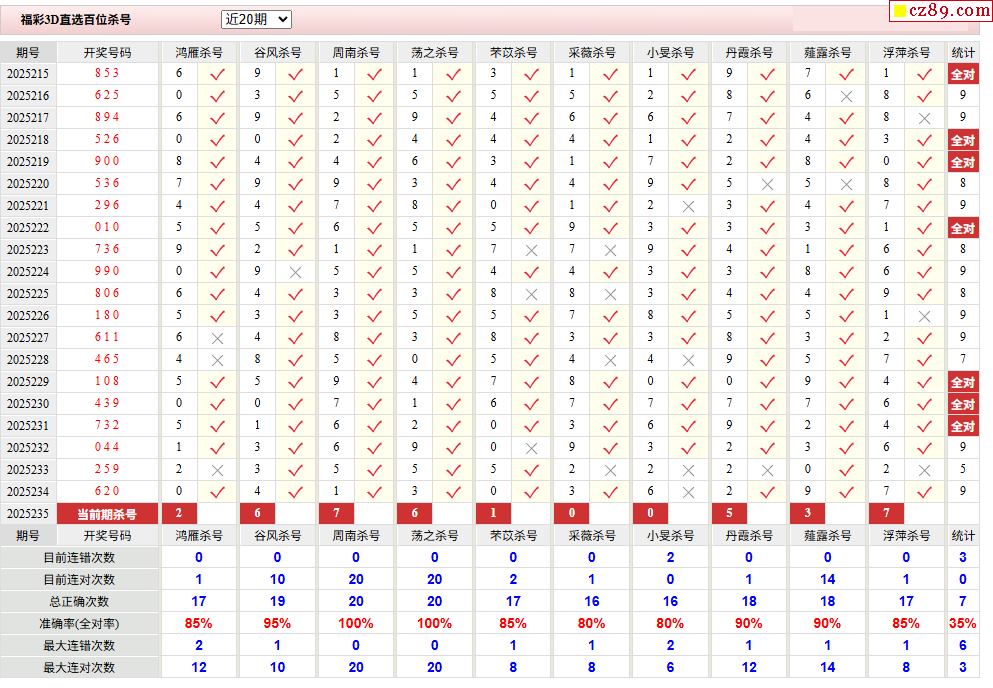Click winning number 9 0 0
This screenshot has width=993, height=688.
107,161
